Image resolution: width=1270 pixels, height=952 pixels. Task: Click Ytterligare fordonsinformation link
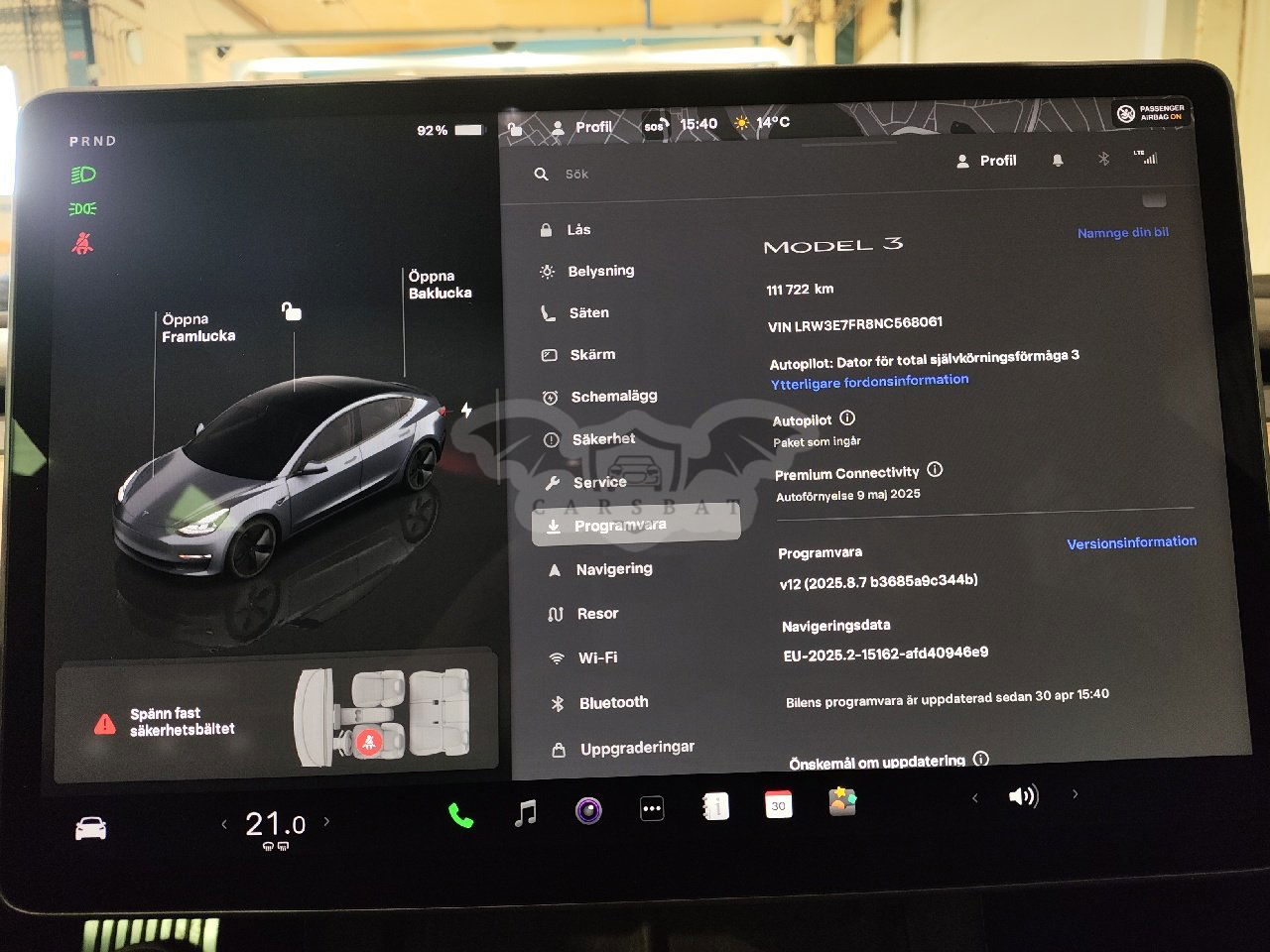869,381
